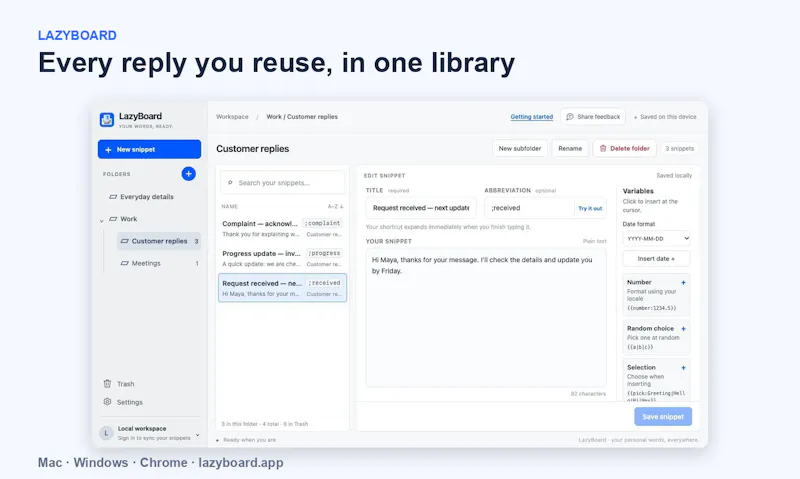
Task: Click the Share feedback chat bubble icon
Action: (x=570, y=117)
